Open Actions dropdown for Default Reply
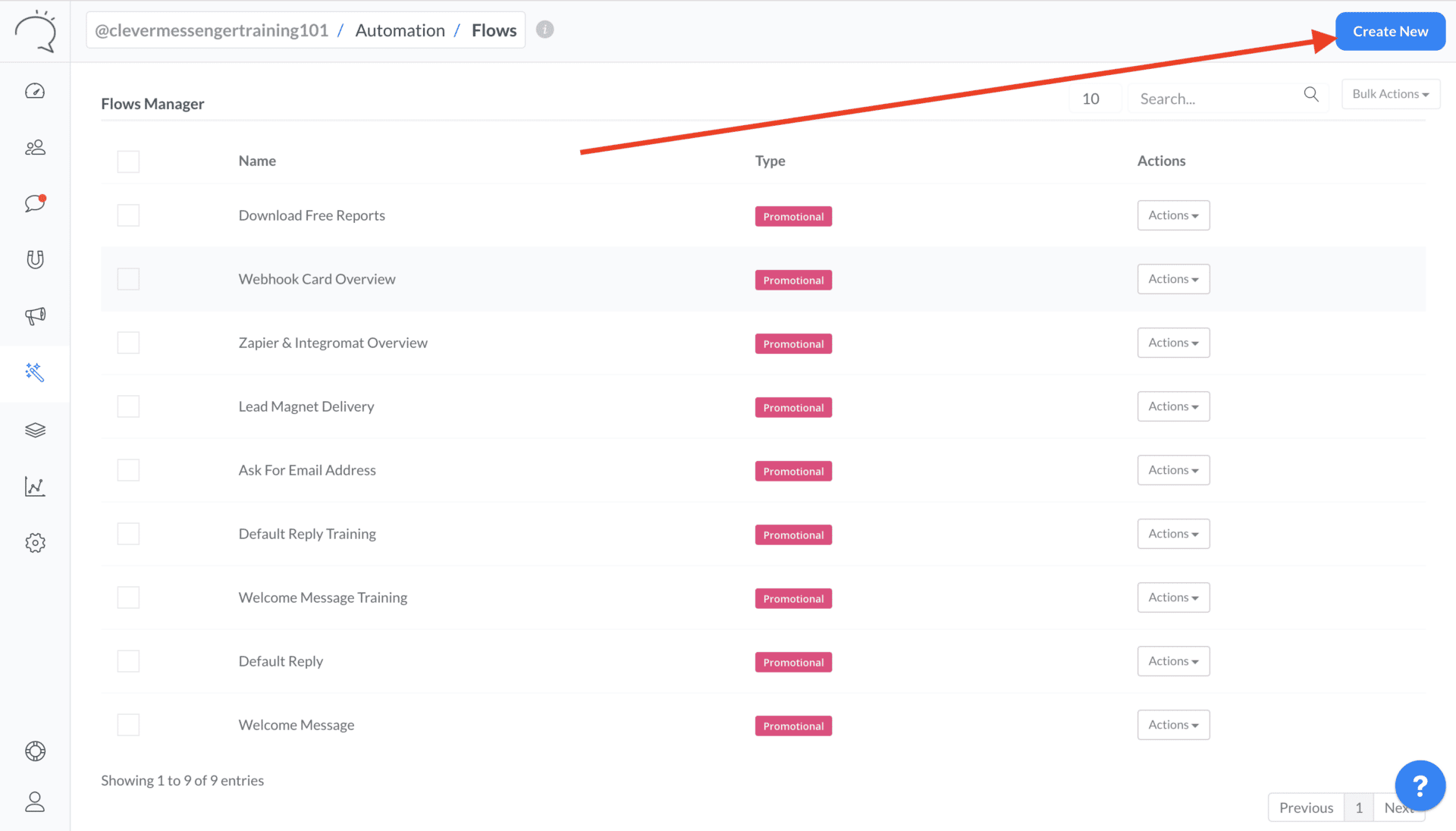This screenshot has height=831, width=1456. pos(1173,660)
